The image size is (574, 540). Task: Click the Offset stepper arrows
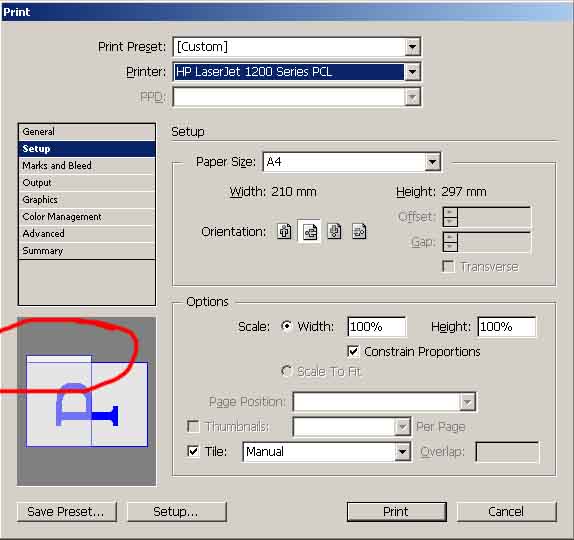point(450,217)
